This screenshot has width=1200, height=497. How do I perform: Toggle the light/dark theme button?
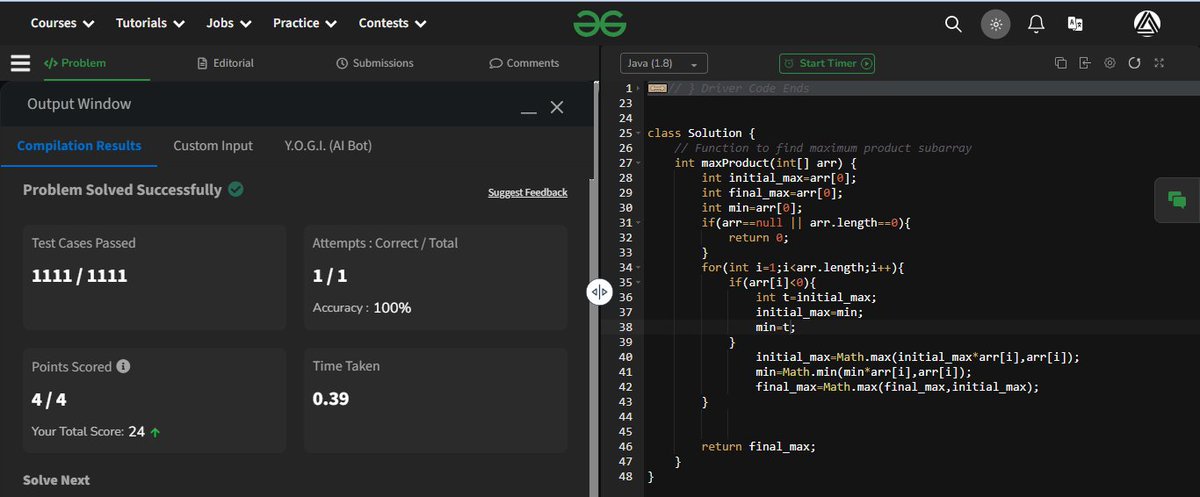(x=995, y=24)
